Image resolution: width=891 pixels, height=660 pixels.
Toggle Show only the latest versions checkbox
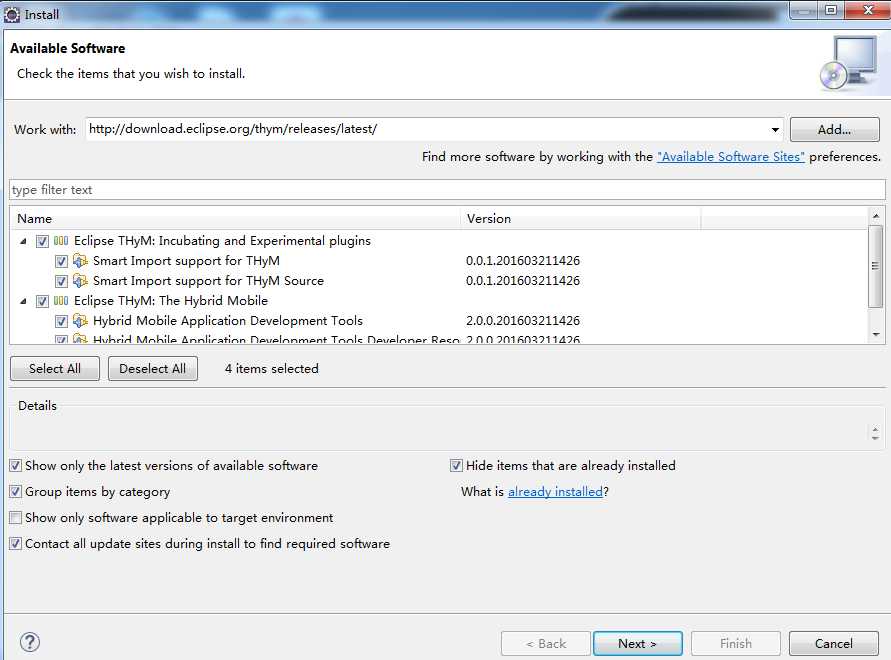16,466
